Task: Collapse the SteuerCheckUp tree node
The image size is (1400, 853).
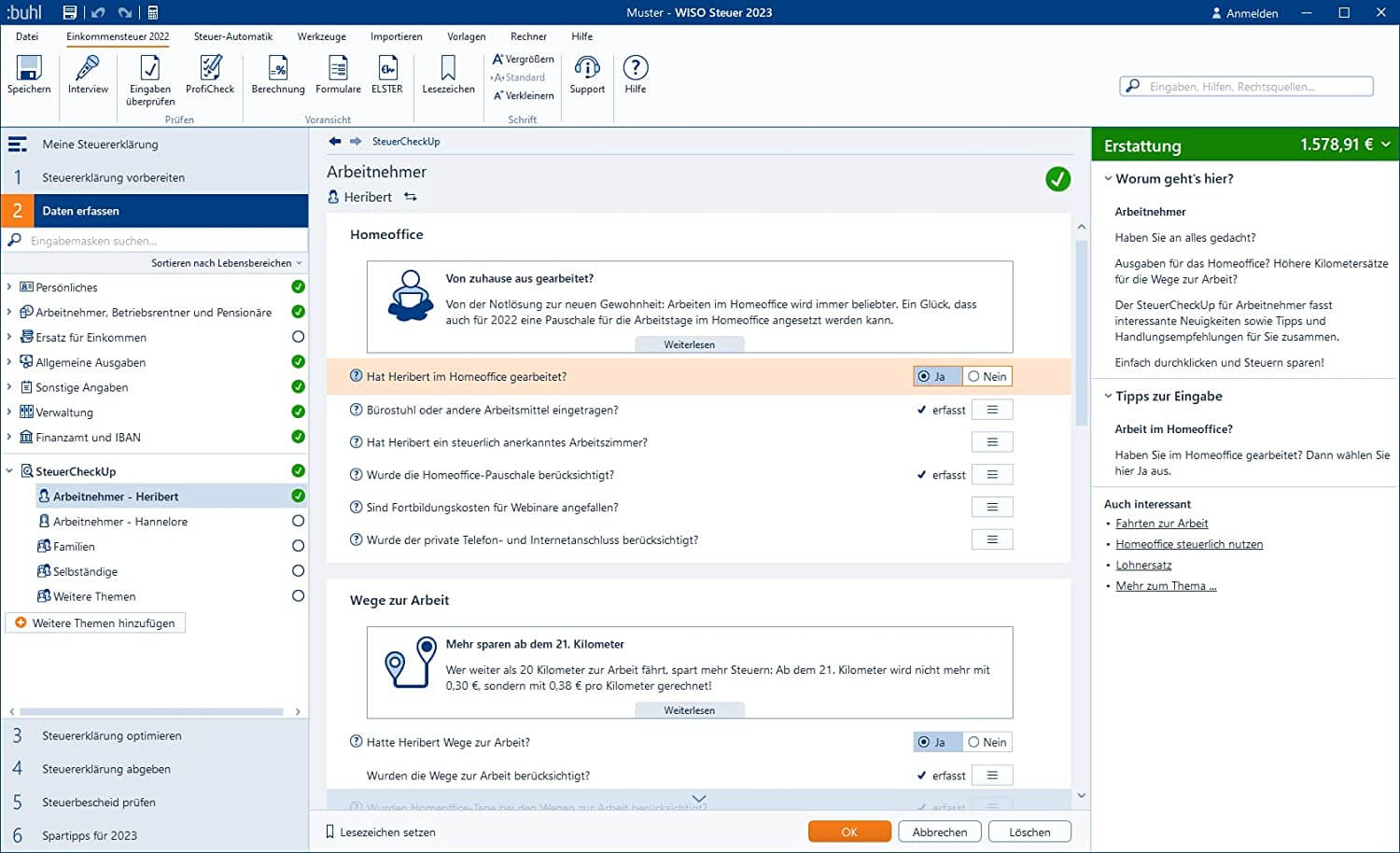Action: point(9,471)
